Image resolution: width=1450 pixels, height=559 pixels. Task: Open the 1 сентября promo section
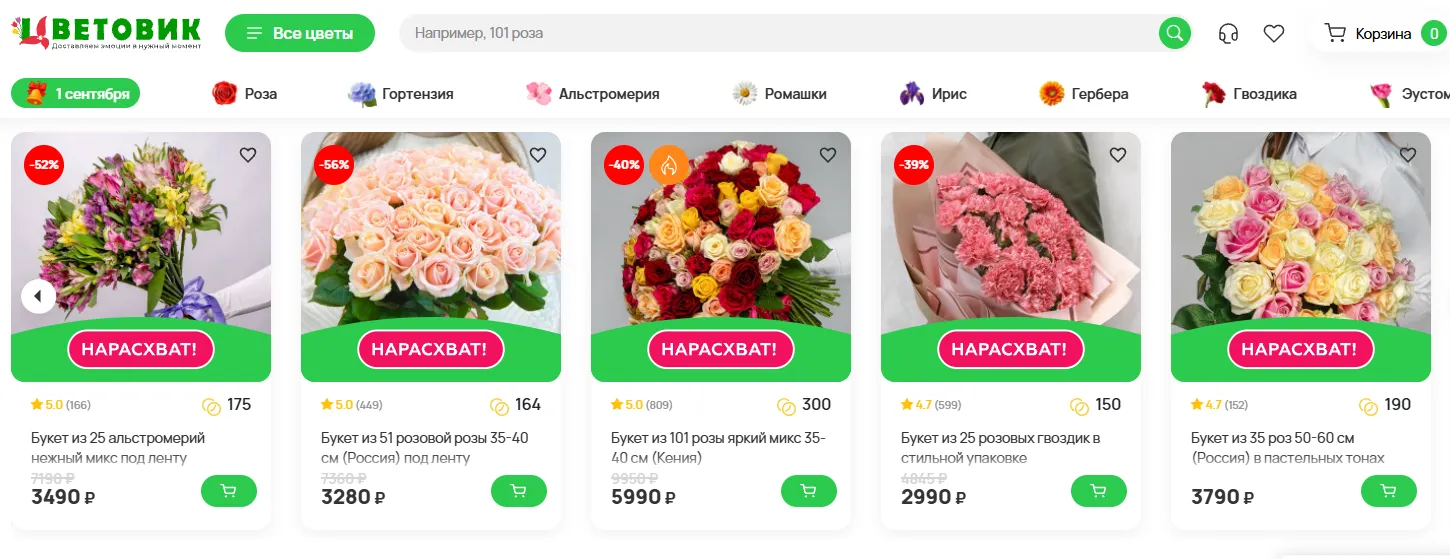[x=76, y=94]
